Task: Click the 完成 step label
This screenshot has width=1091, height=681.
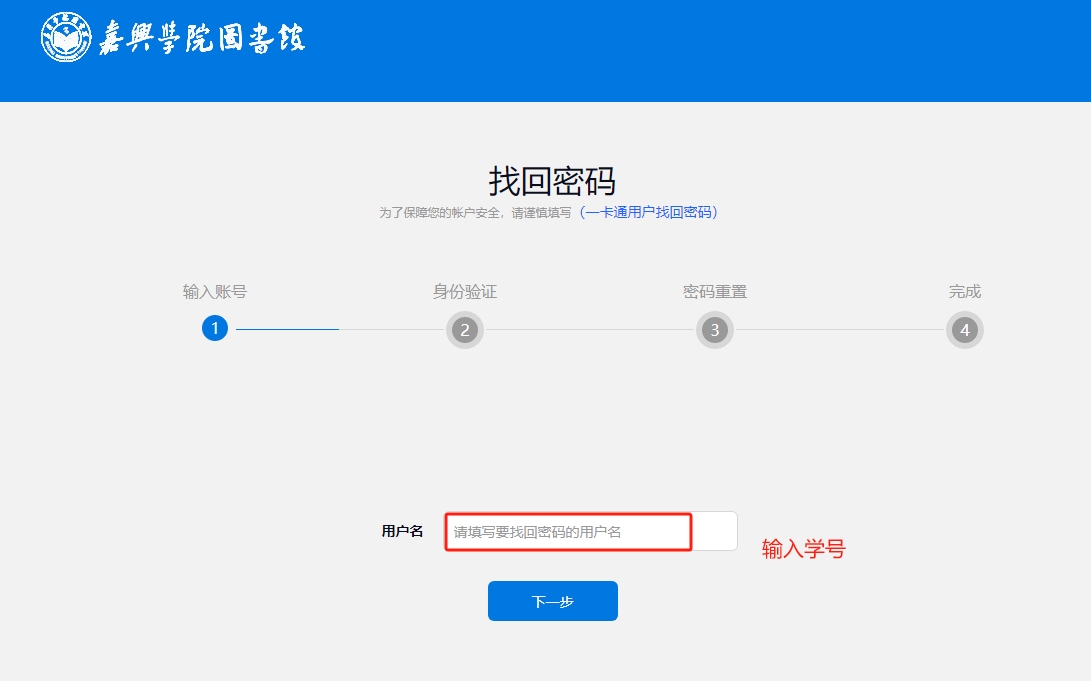Action: [964, 292]
